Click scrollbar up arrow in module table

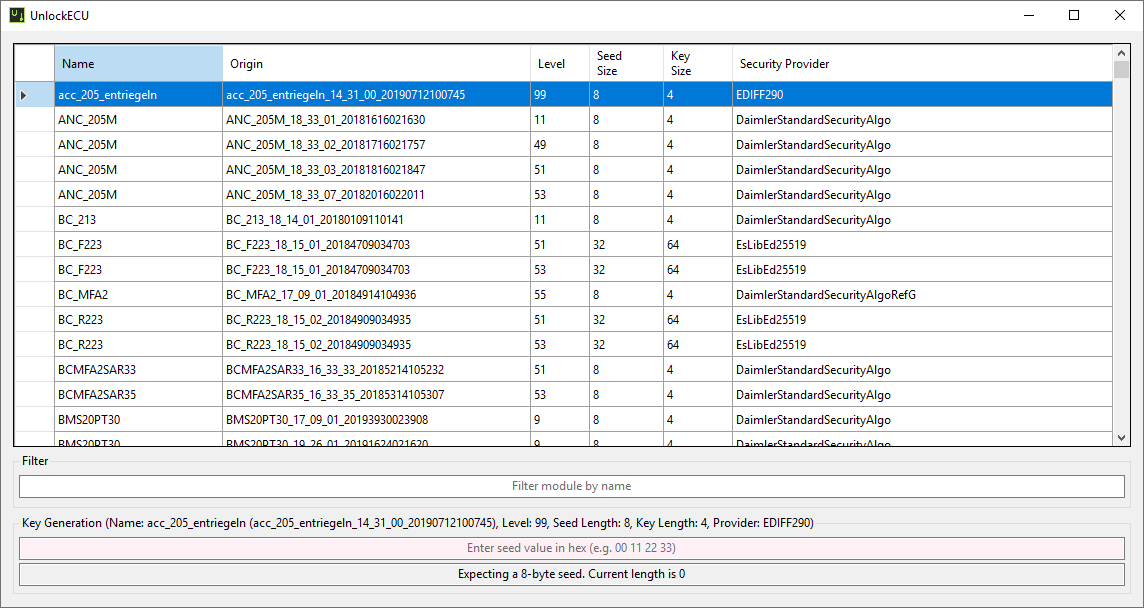click(x=1121, y=53)
